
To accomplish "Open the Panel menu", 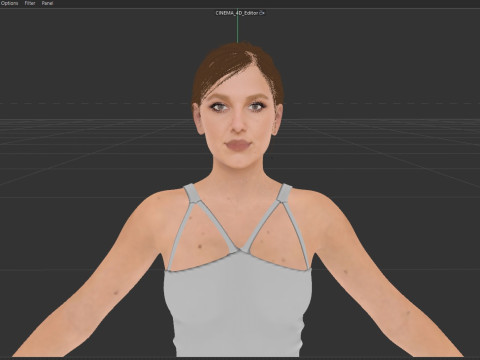I will click(47, 3).
